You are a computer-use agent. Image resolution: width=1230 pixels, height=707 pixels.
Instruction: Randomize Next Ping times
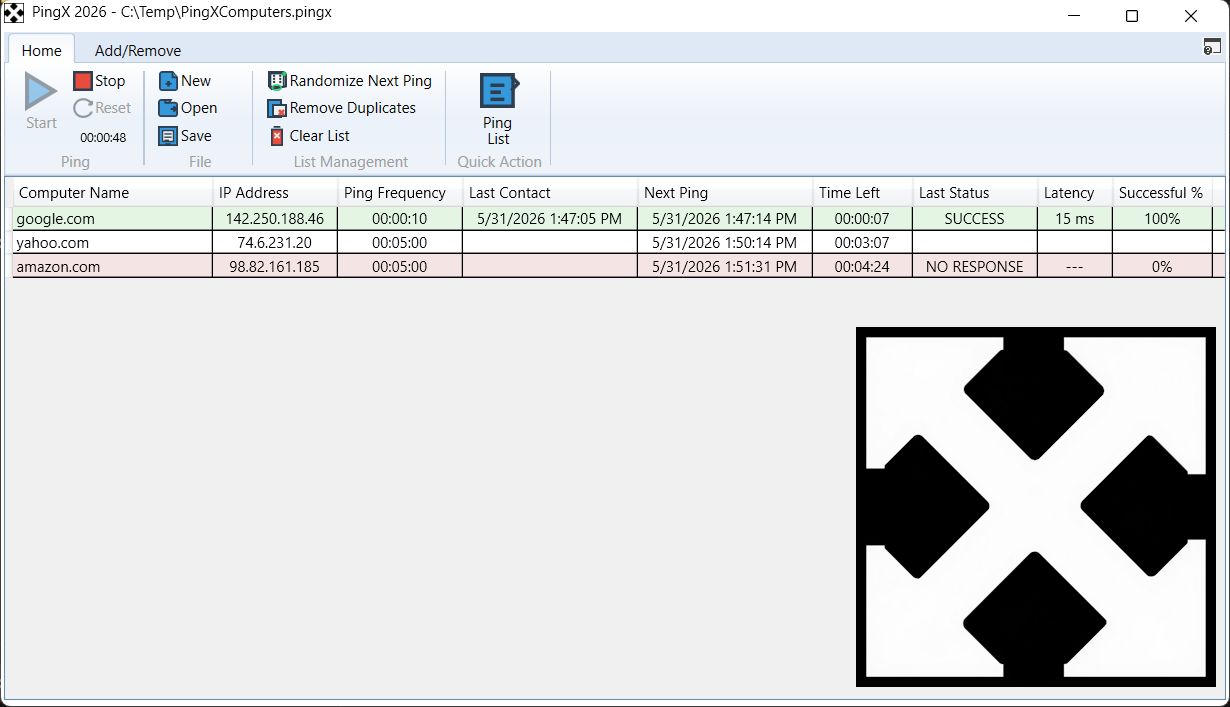pyautogui.click(x=350, y=81)
